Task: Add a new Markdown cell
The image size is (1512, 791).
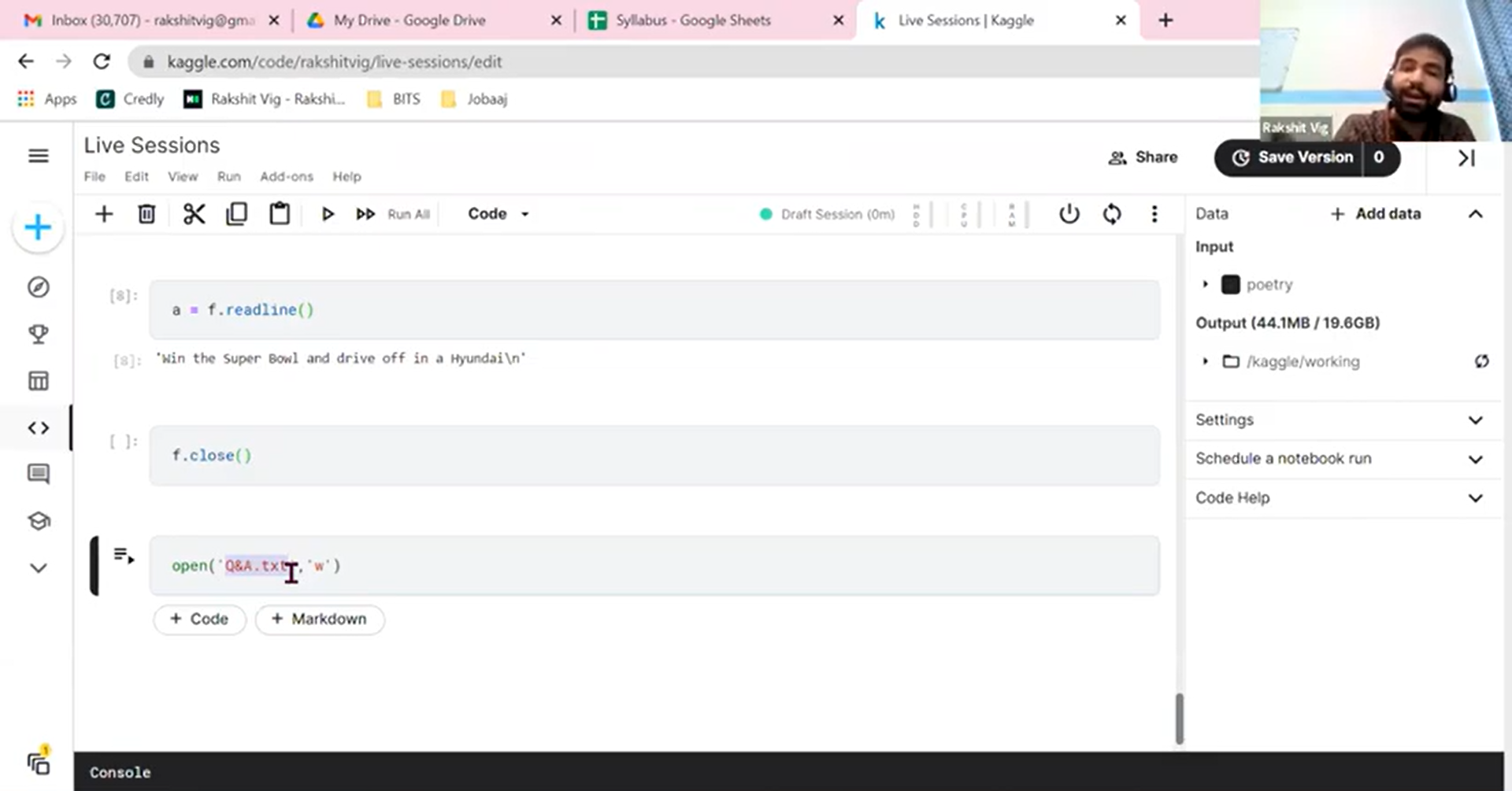Action: click(320, 619)
